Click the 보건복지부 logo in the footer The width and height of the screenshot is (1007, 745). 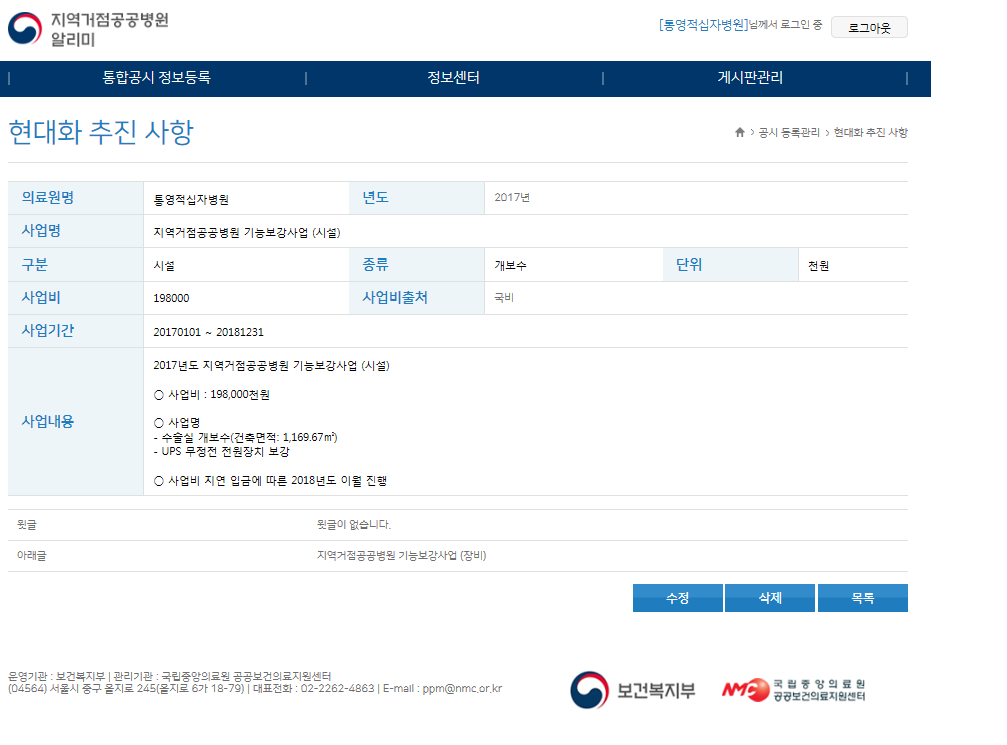[632, 690]
